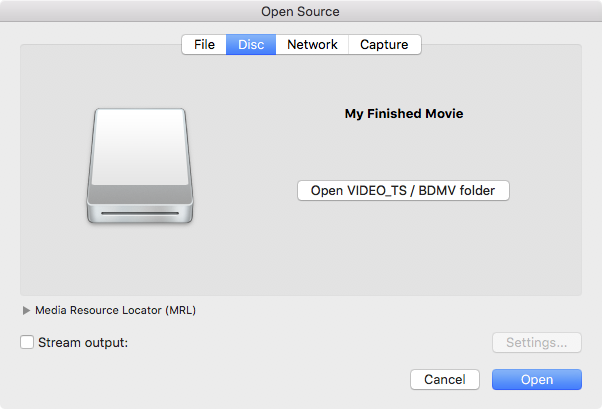602x409 pixels.
Task: Click the Media Resource Locator (MRL) label
Action: pyautogui.click(x=116, y=310)
